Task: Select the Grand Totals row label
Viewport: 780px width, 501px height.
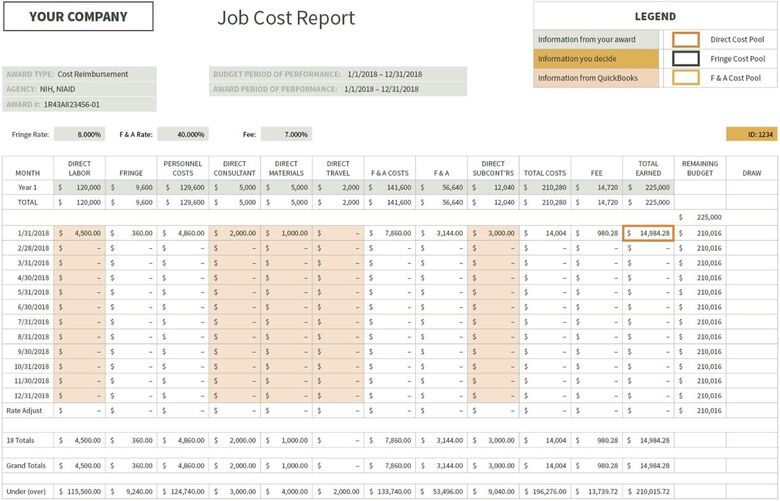Action: pos(28,466)
